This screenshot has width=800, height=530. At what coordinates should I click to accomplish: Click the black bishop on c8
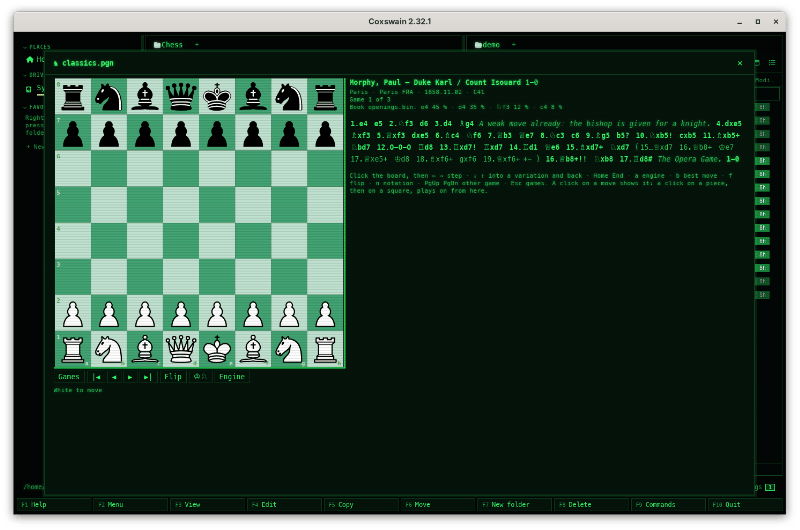(x=145, y=96)
